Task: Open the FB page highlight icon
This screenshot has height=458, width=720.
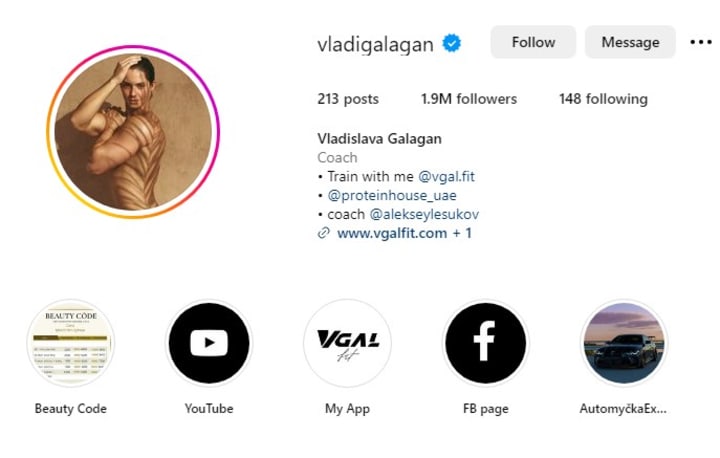Action: [x=485, y=343]
